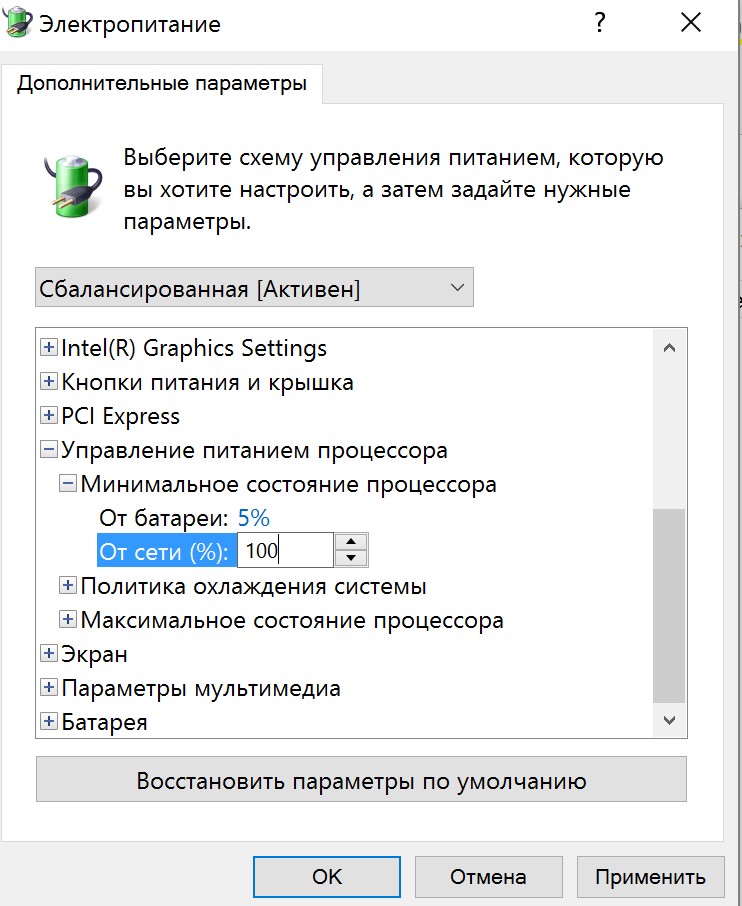Open the Сбалансированная power plan dropdown
This screenshot has width=742, height=906.
(254, 287)
